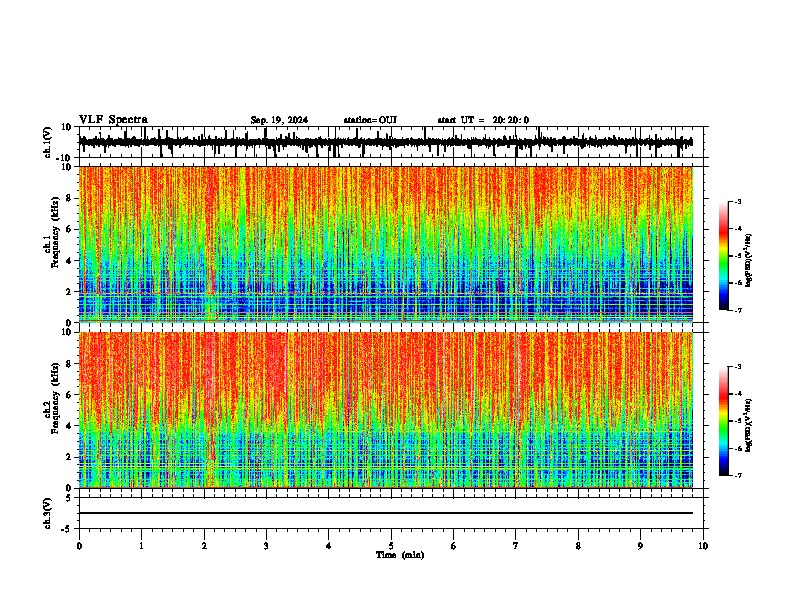Click time axis tick label "10"
Image resolution: width=792 pixels, height=612 pixels.
pyautogui.click(x=703, y=546)
